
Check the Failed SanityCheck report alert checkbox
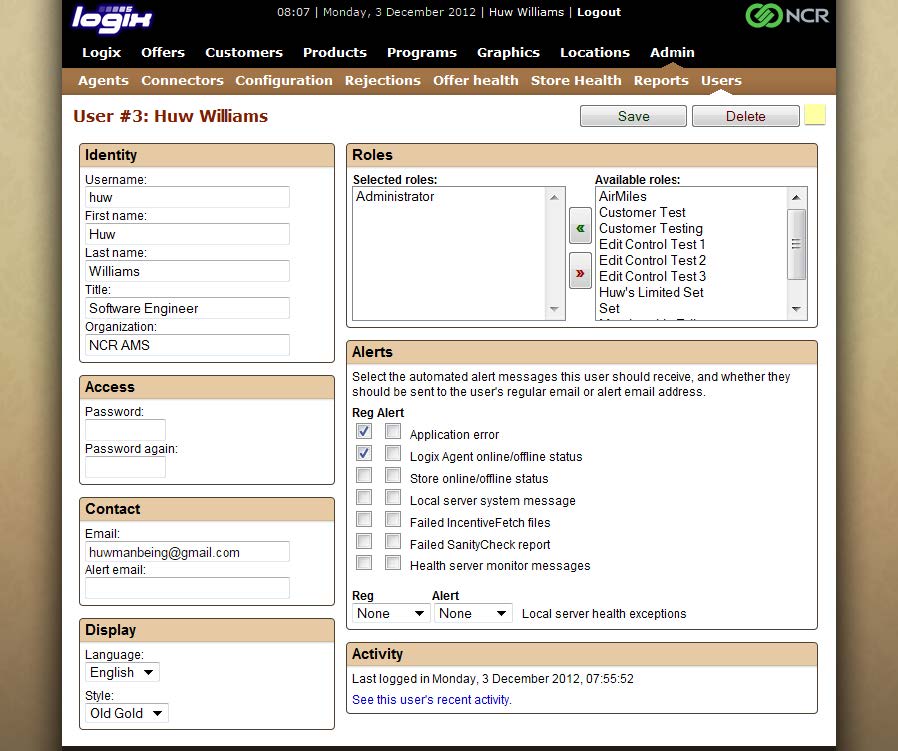pos(393,541)
